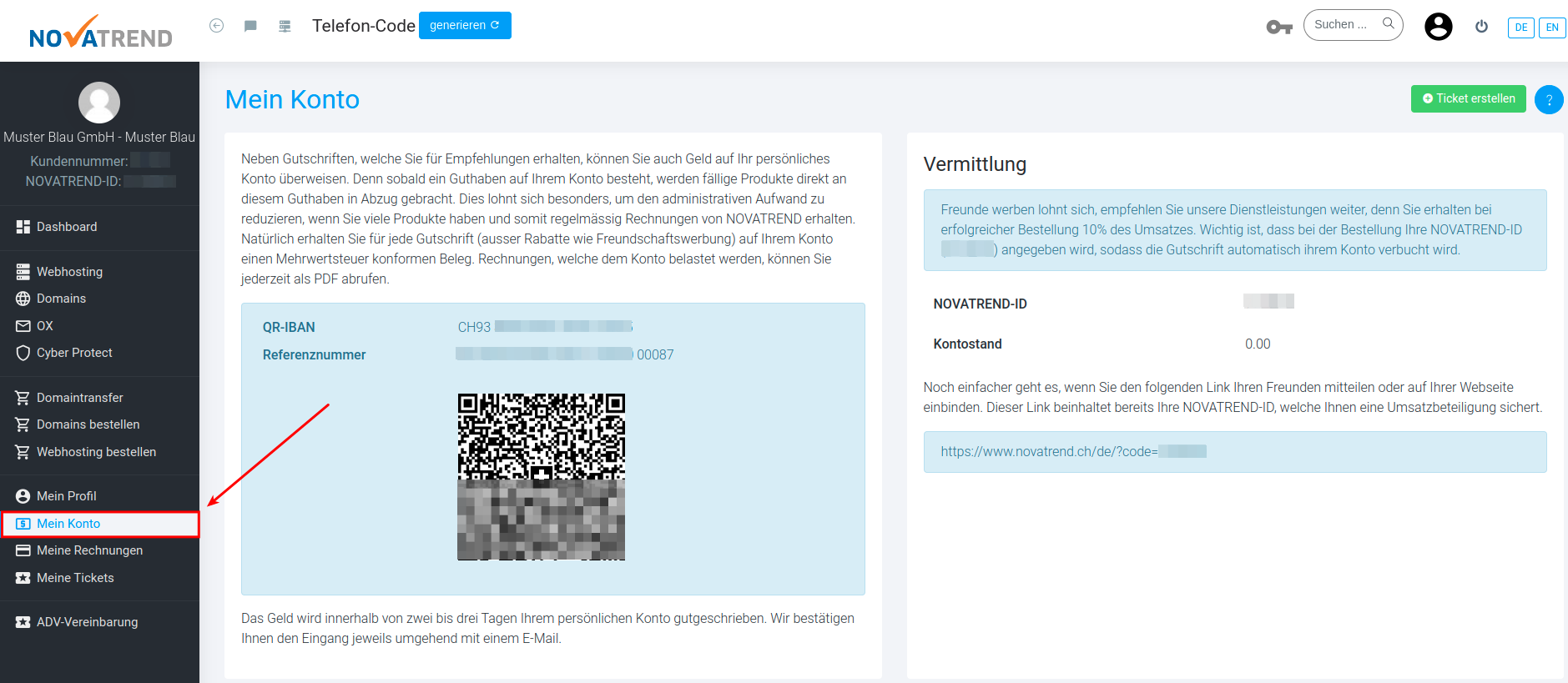Click the Meine Tickets ticket icon
The height and width of the screenshot is (683, 1568).
tap(23, 578)
